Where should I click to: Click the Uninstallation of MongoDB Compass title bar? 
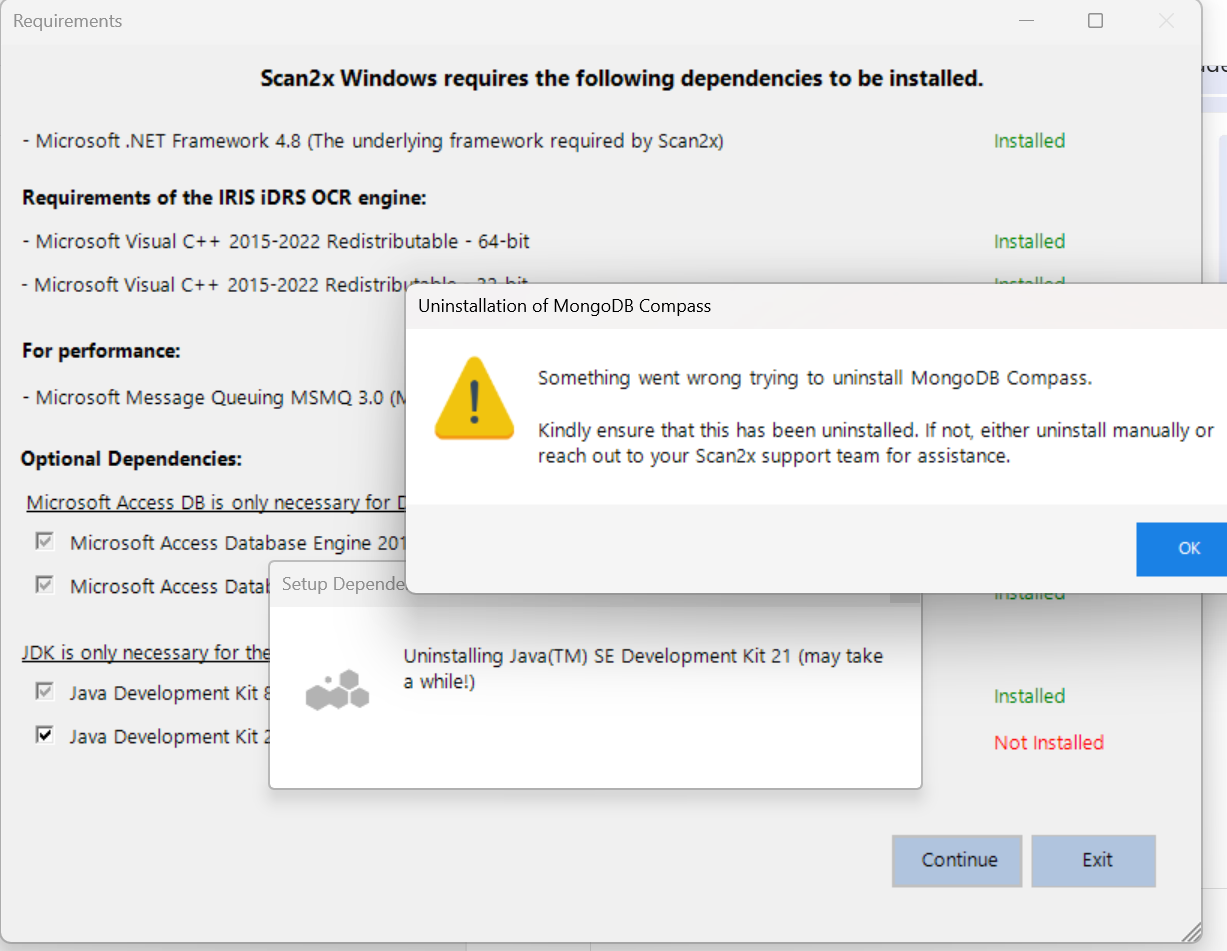click(x=700, y=306)
